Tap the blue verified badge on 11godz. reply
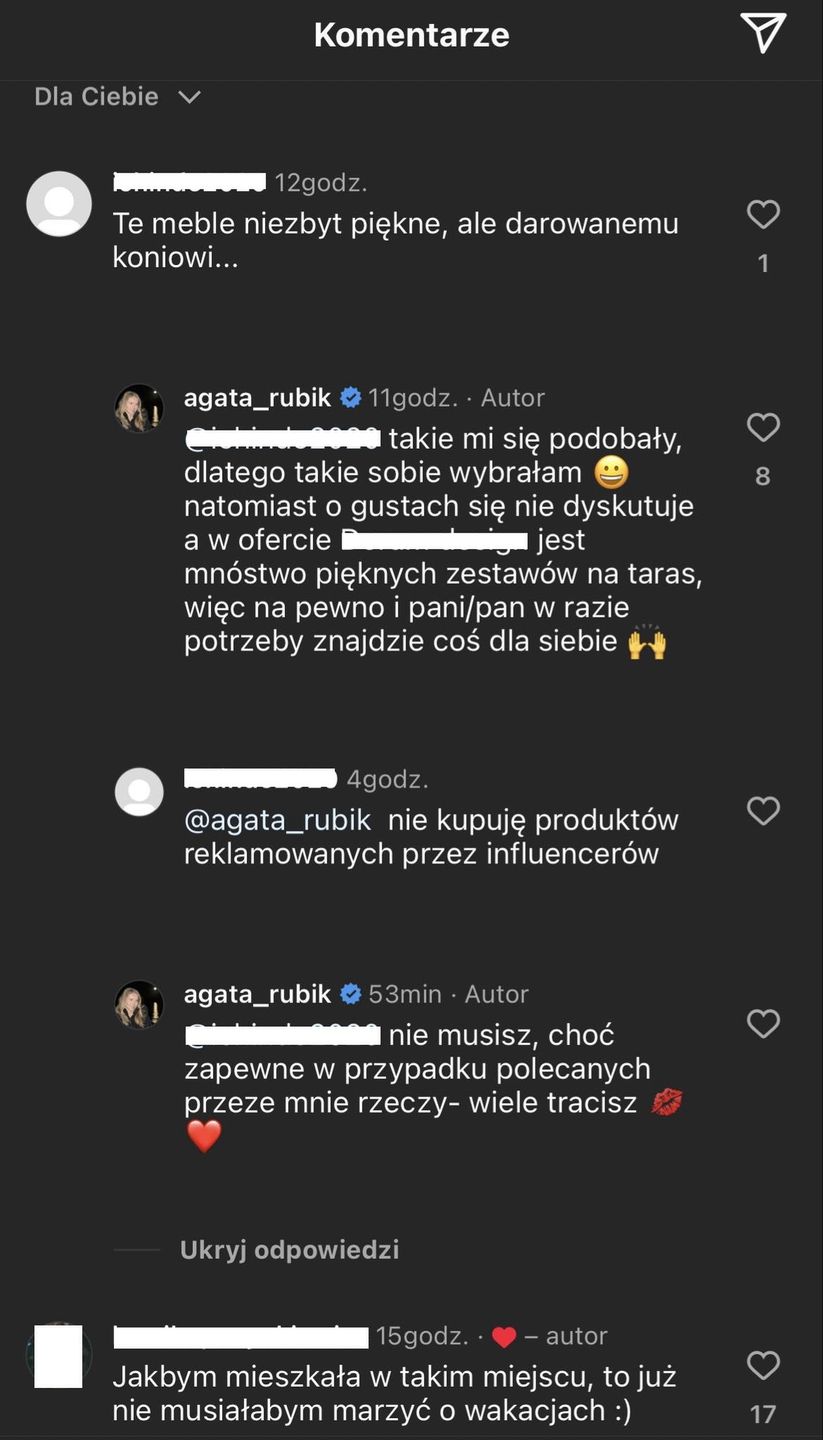This screenshot has width=823, height=1440. coord(351,398)
